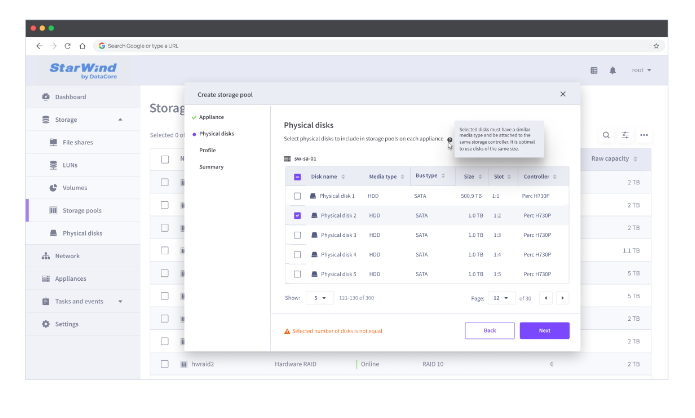Open Storage pools in sidebar
The image size is (695, 418).
point(82,211)
